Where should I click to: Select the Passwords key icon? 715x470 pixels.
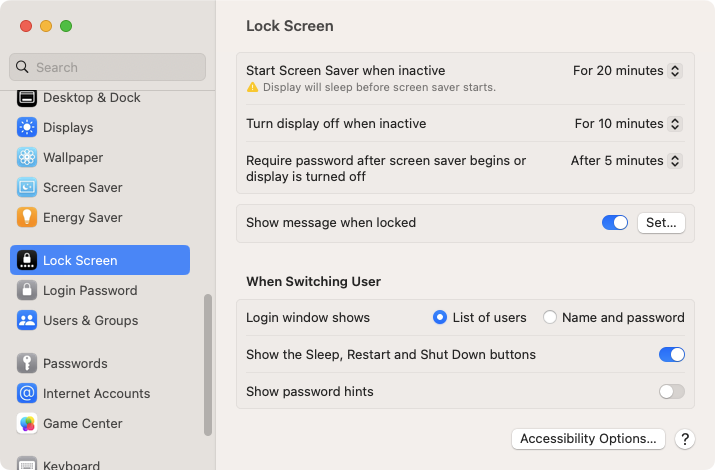click(27, 363)
